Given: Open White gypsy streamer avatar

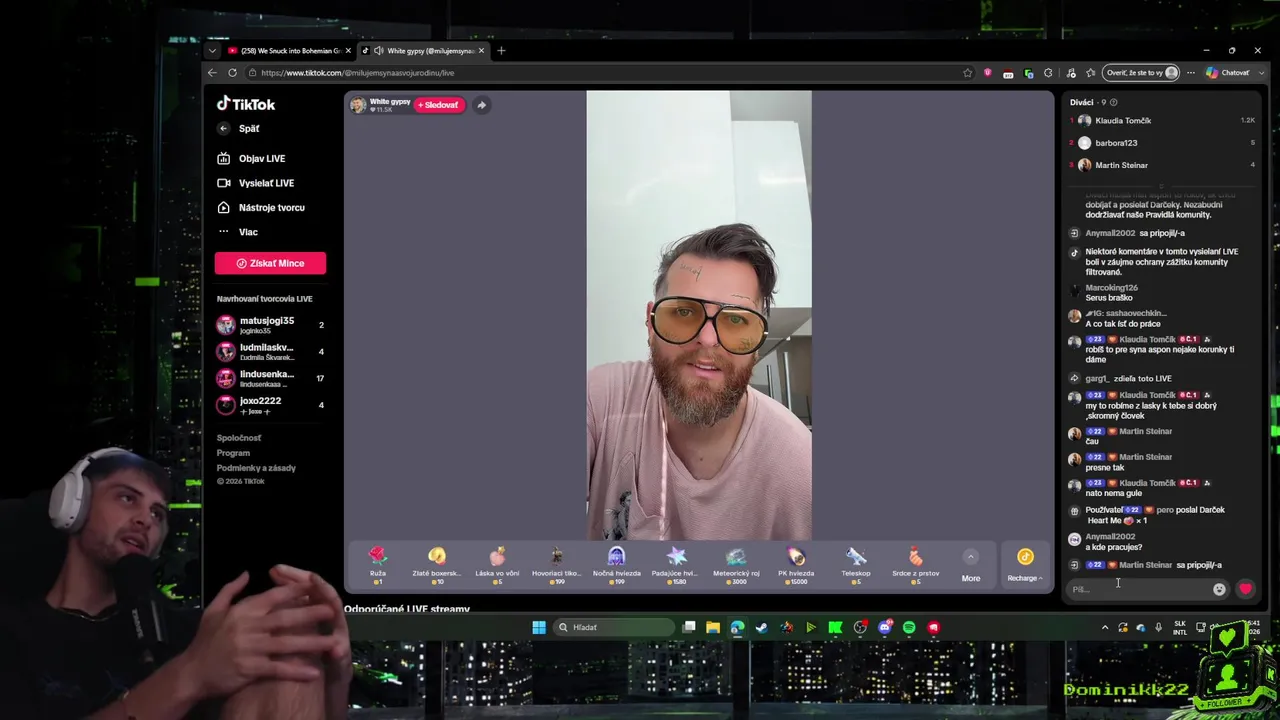Looking at the screenshot, I should click(x=358, y=105).
